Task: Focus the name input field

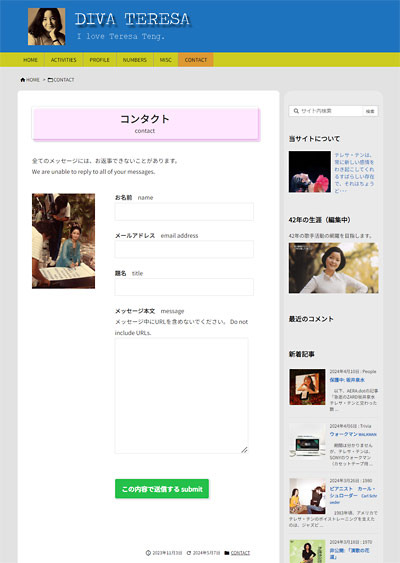Action: (x=184, y=211)
